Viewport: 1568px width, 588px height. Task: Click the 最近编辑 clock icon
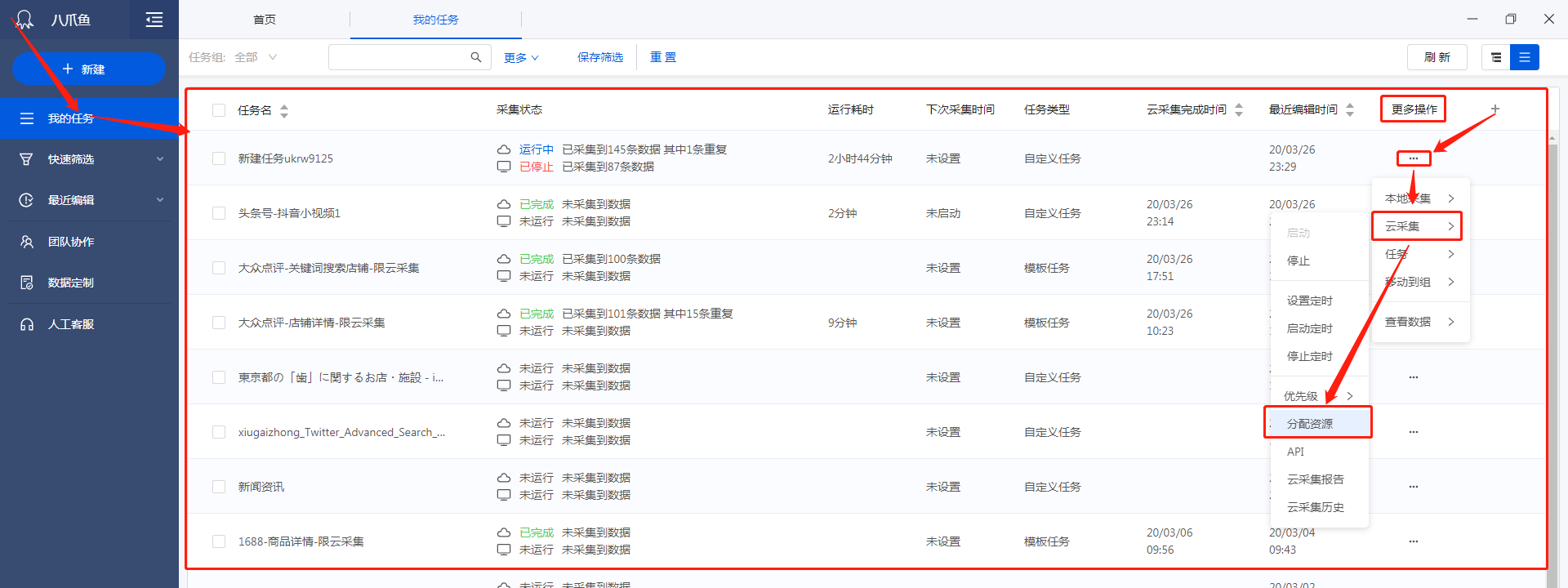26,200
